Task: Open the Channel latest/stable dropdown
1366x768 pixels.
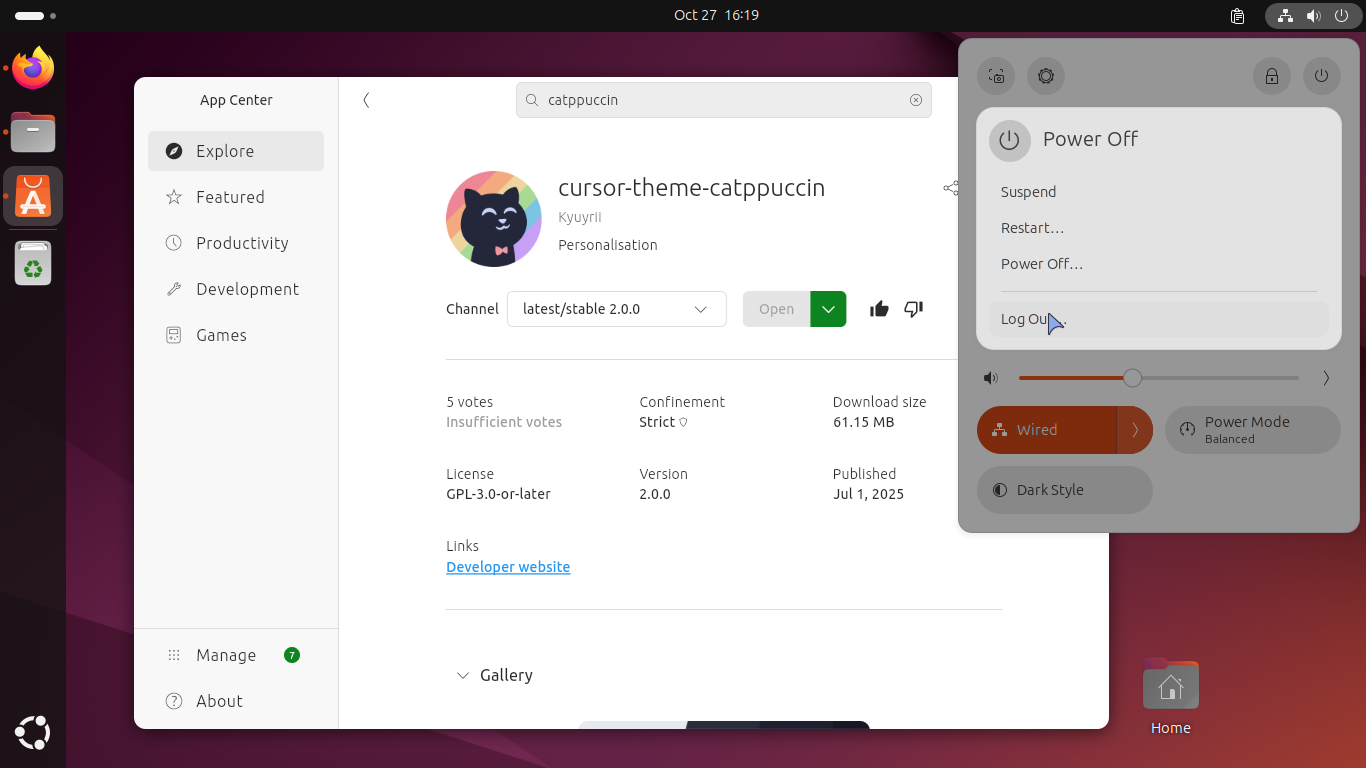Action: [x=616, y=309]
